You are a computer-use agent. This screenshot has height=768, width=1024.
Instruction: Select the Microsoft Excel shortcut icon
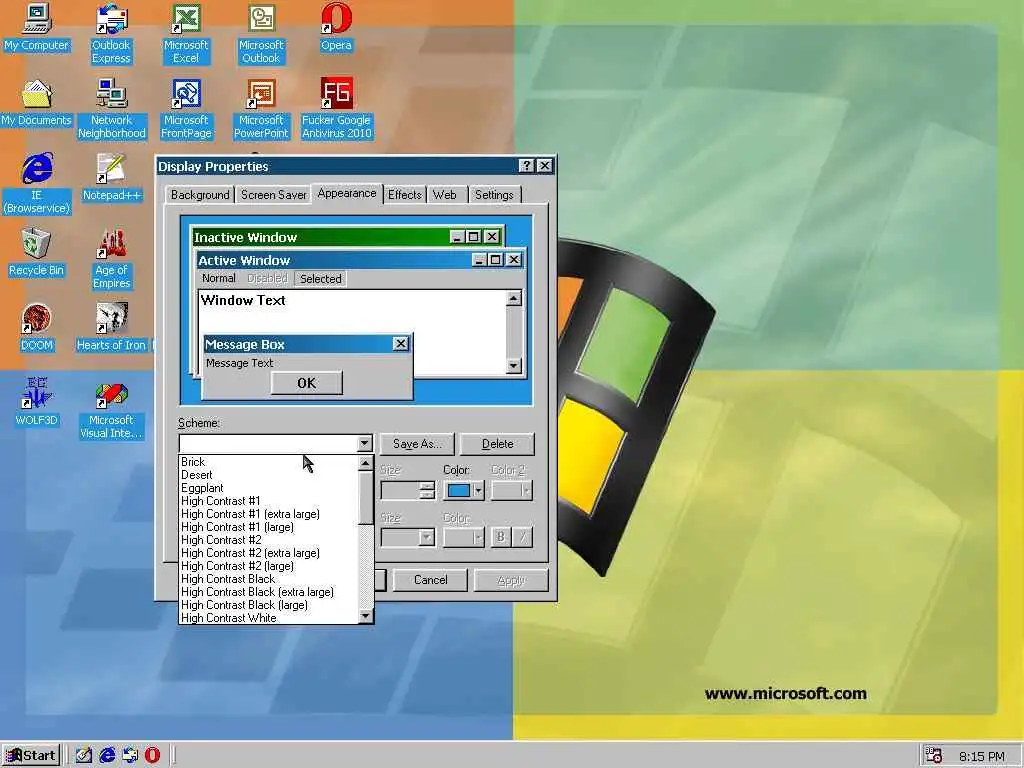(186, 34)
